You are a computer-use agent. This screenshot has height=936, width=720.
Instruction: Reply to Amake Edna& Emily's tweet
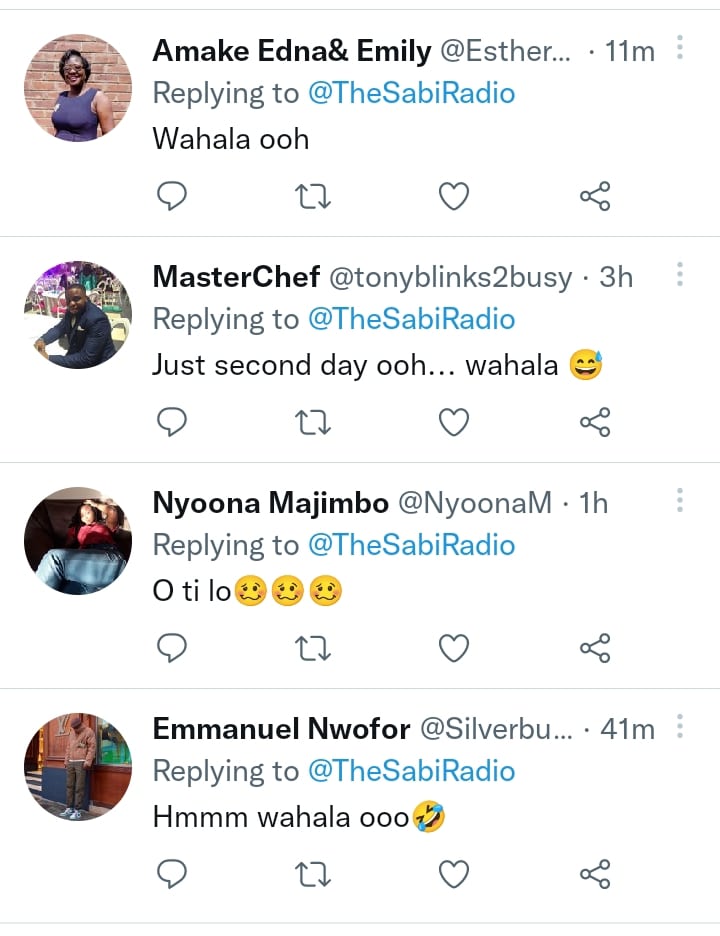(x=173, y=197)
